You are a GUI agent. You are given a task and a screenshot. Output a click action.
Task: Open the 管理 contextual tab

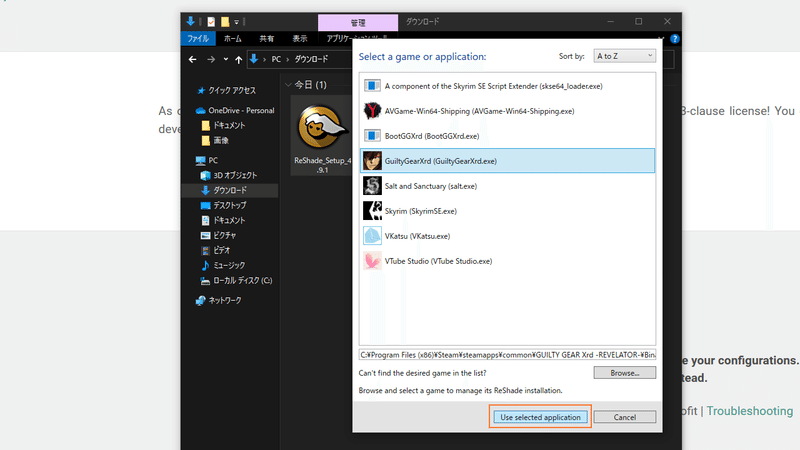[358, 23]
